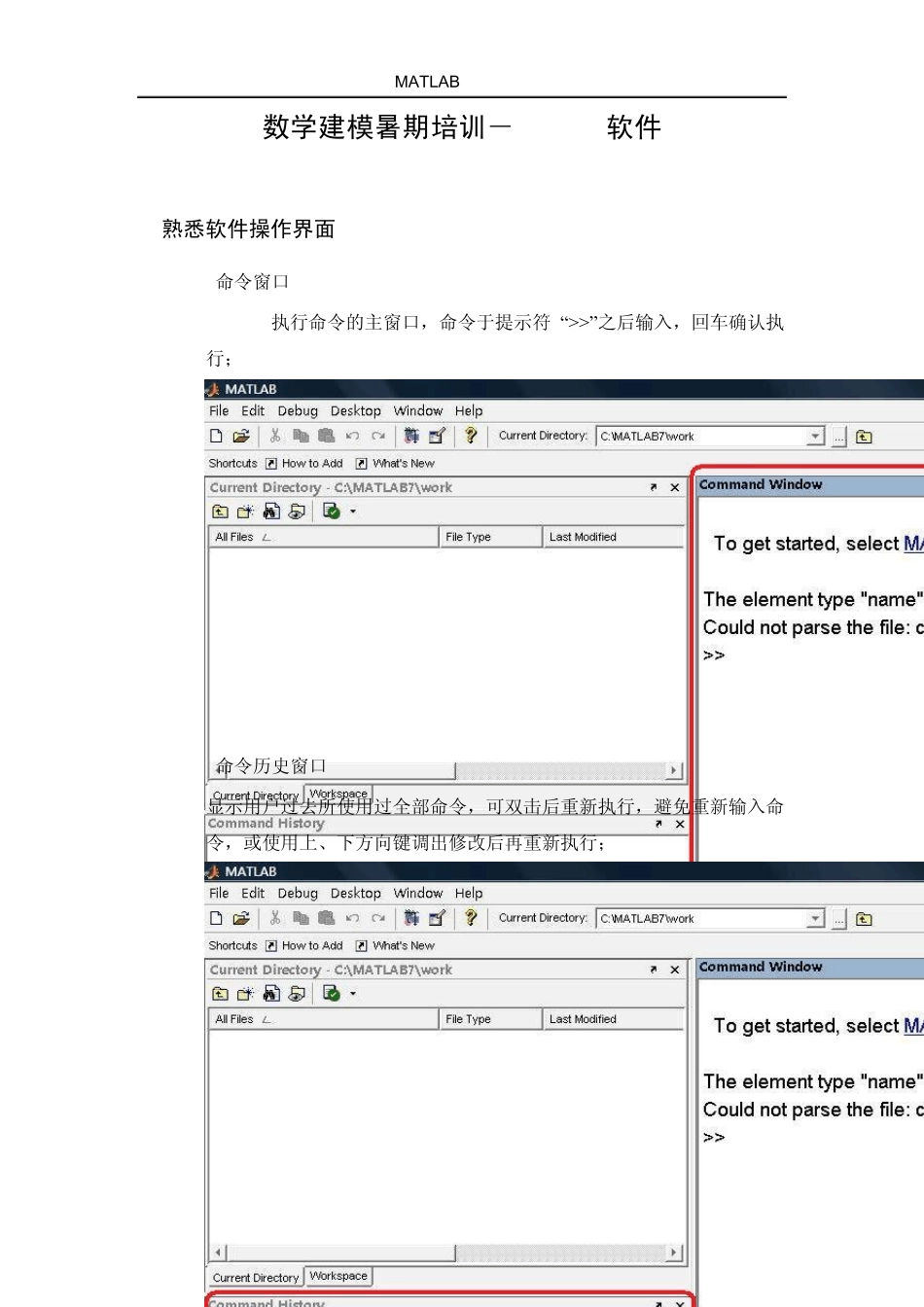Image resolution: width=924 pixels, height=1307 pixels.
Task: Click main-toolbar up-one-level icon, second MATLAB screenshot
Action: point(864,919)
